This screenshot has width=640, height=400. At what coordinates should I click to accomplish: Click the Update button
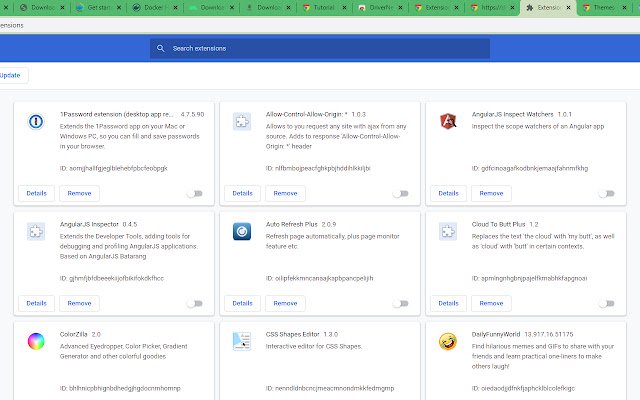pos(12,76)
